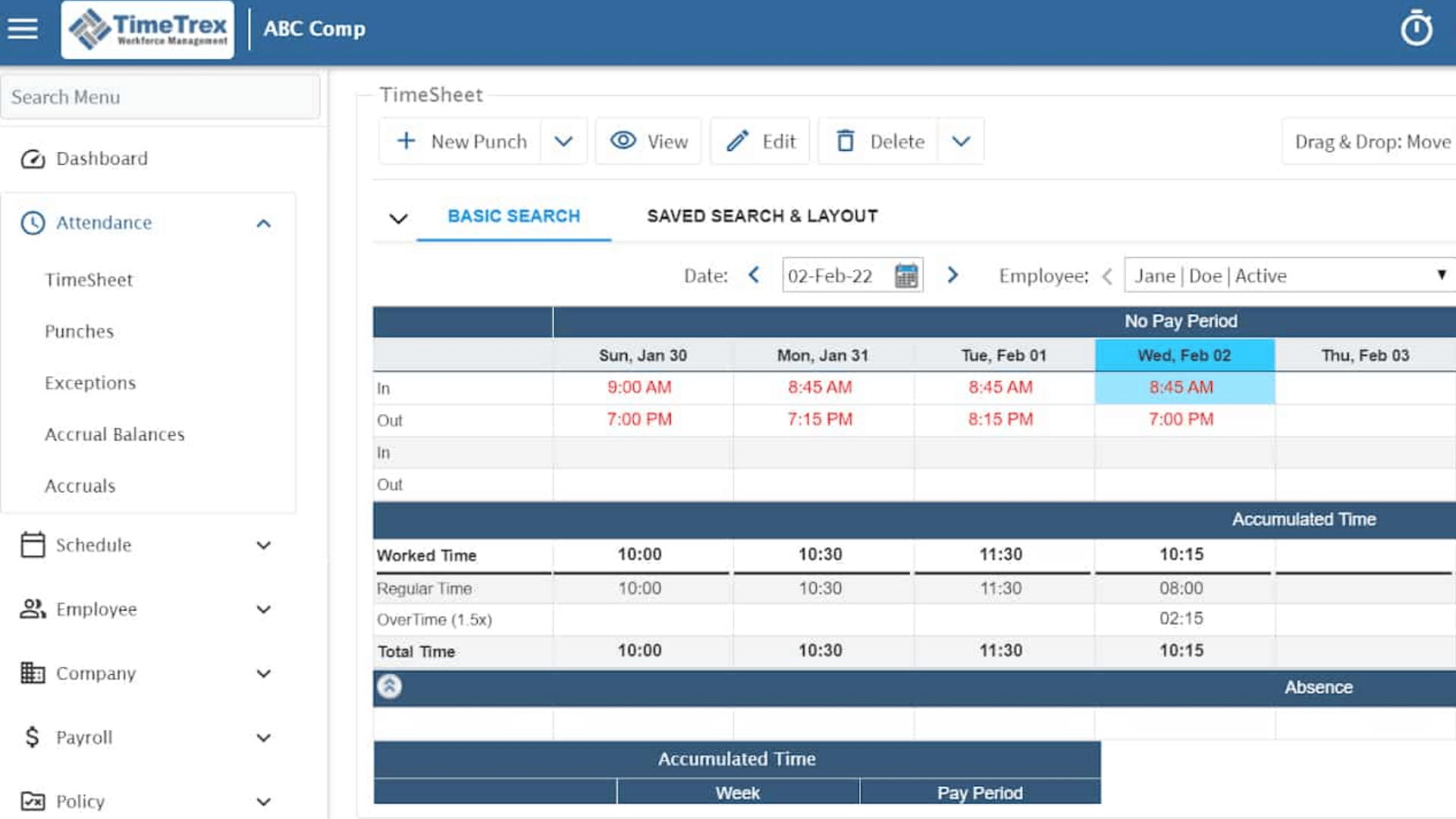Click the Payroll dollar icon
This screenshot has width=1456, height=819.
[x=32, y=737]
